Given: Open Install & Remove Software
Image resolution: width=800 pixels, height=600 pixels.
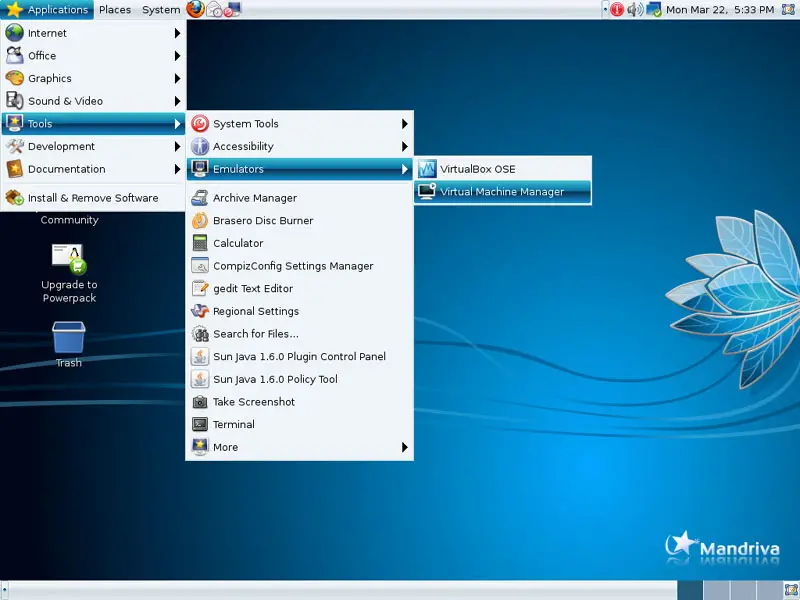Looking at the screenshot, I should coord(93,197).
